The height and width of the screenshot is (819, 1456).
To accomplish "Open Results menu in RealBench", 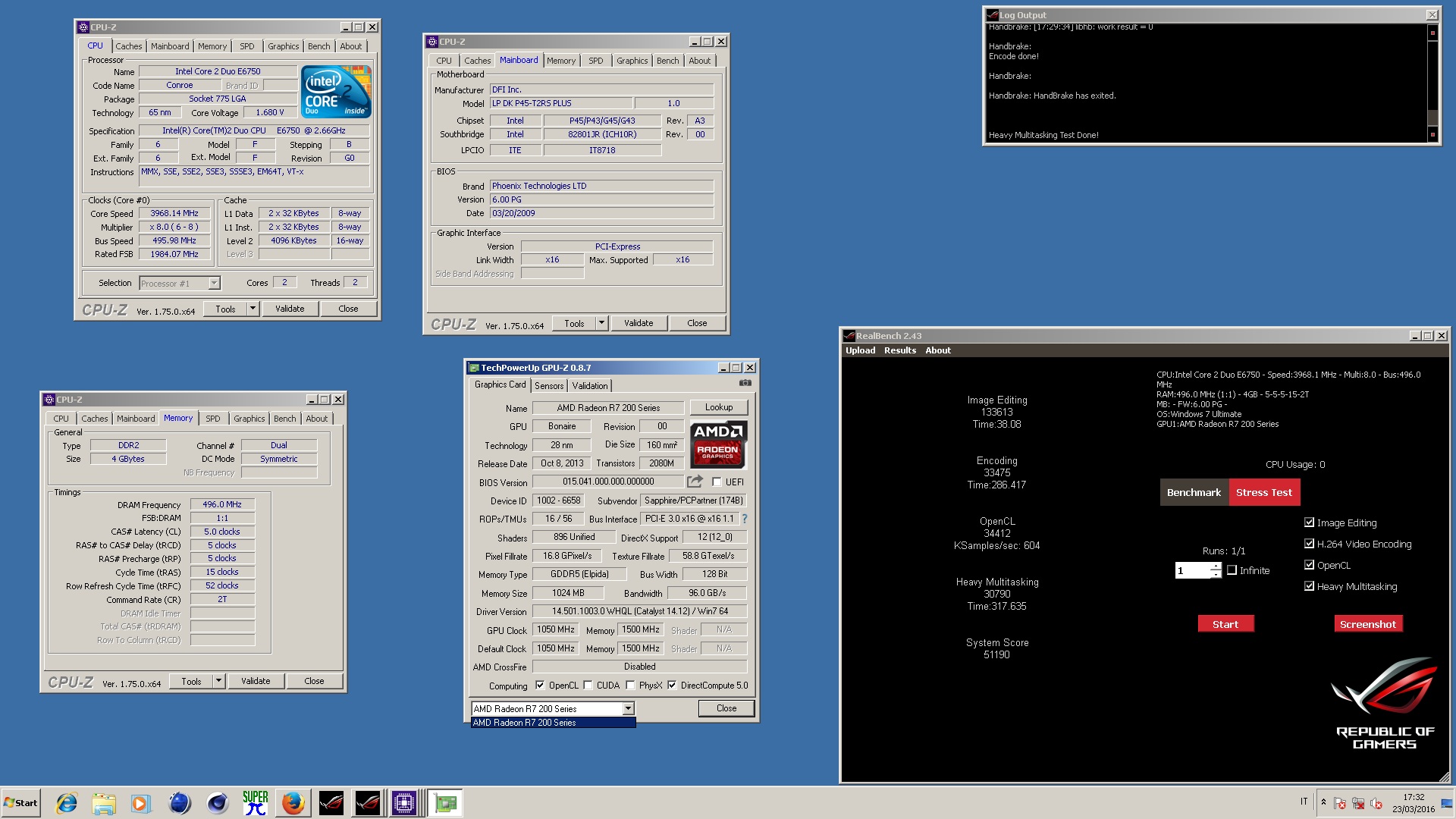I will (x=900, y=350).
